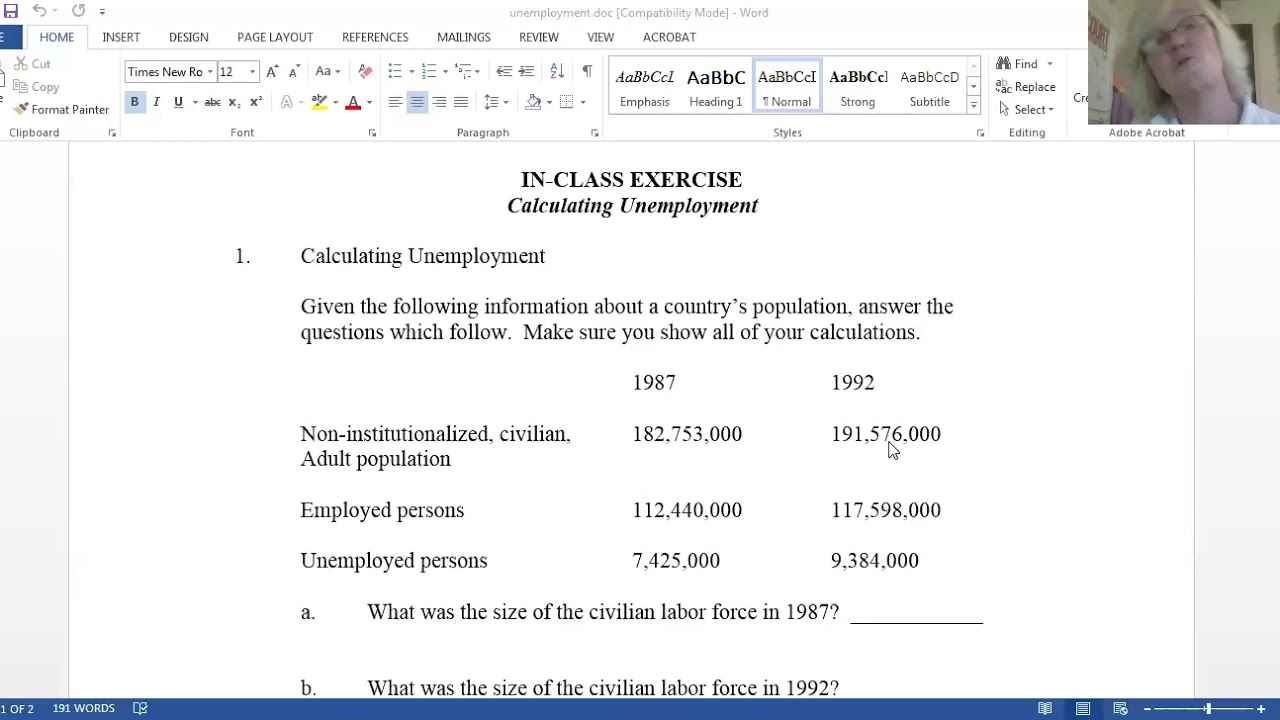Increase paragraph indent
This screenshot has height=720, width=1280.
tap(526, 72)
